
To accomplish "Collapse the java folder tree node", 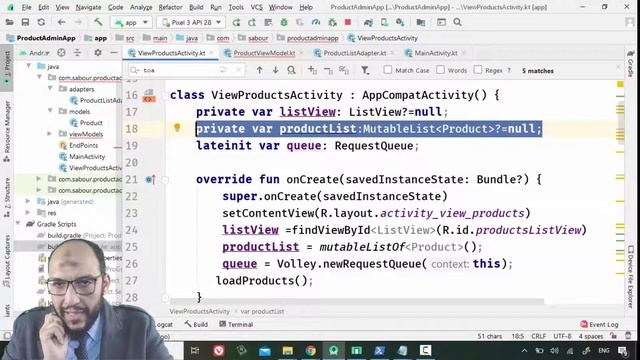I will coord(29,66).
